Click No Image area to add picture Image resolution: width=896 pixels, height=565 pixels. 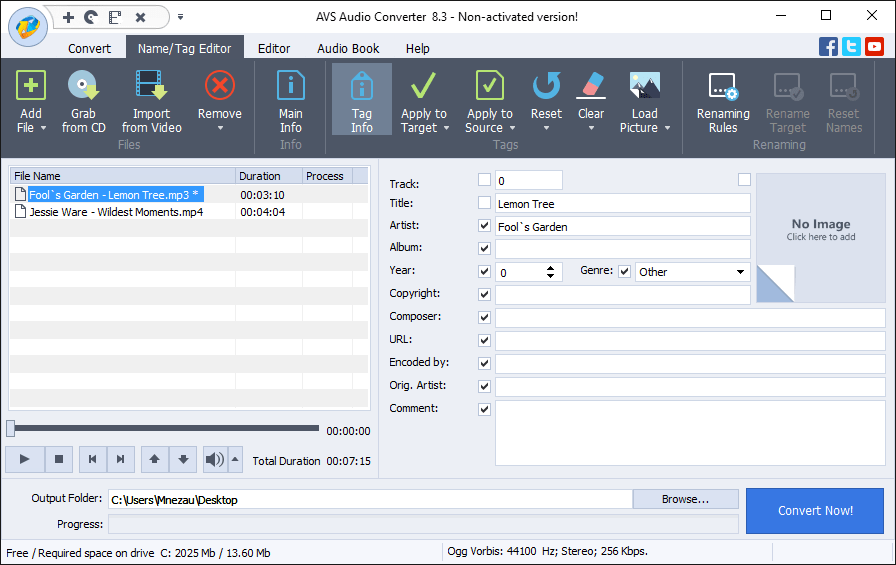coord(821,237)
